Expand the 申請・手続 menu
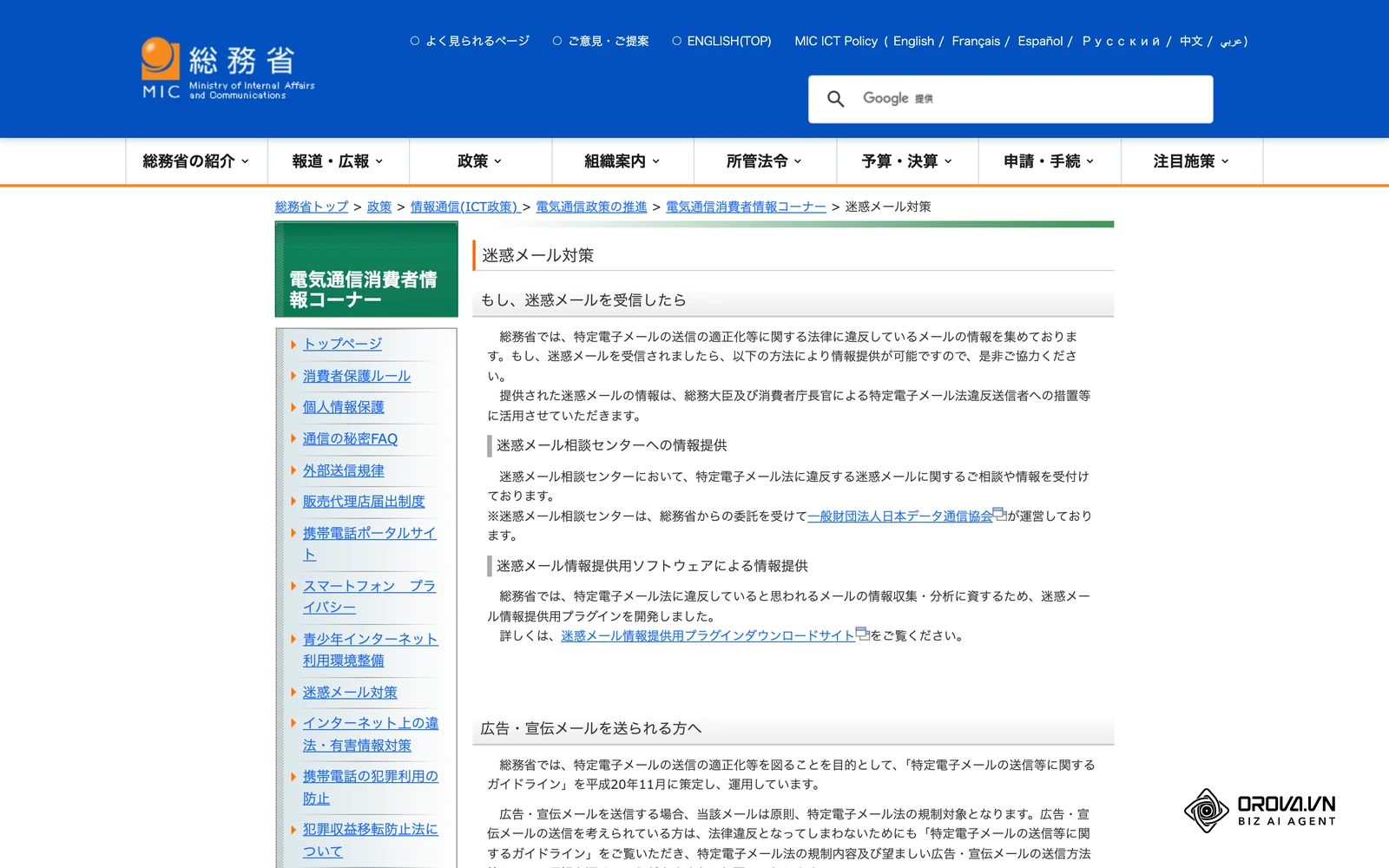 [x=1050, y=161]
